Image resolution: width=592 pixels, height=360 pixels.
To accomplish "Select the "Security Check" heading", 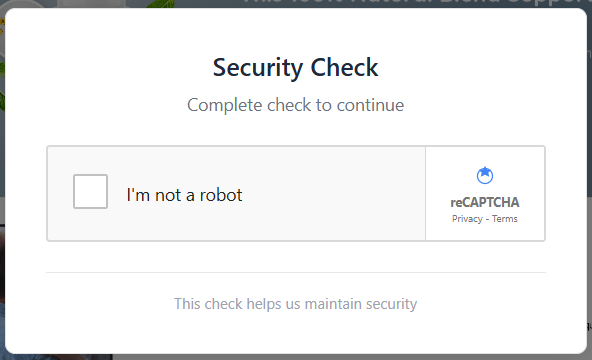I will tap(296, 68).
